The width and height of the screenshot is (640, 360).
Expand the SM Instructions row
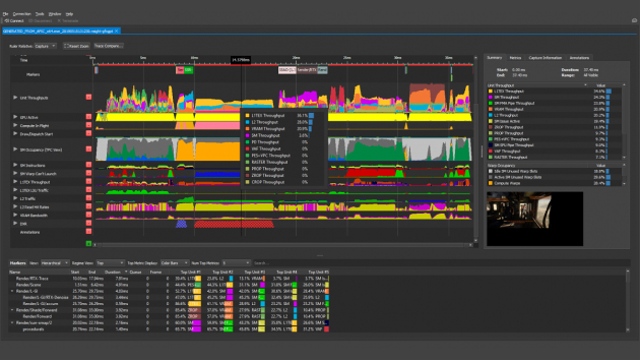pos(15,165)
